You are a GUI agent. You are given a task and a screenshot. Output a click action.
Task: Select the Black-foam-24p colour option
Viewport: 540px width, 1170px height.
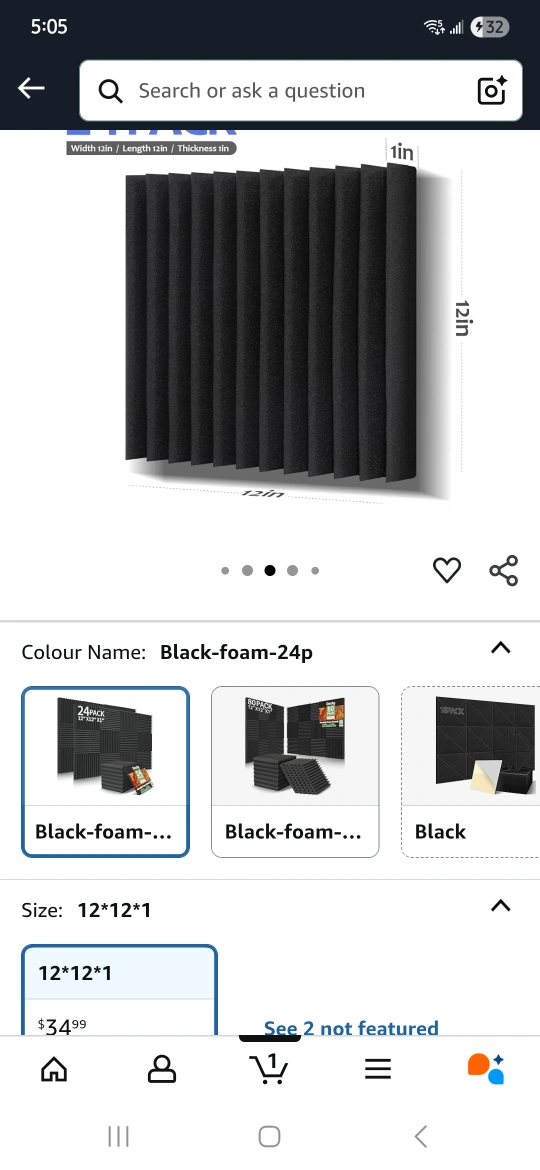105,772
